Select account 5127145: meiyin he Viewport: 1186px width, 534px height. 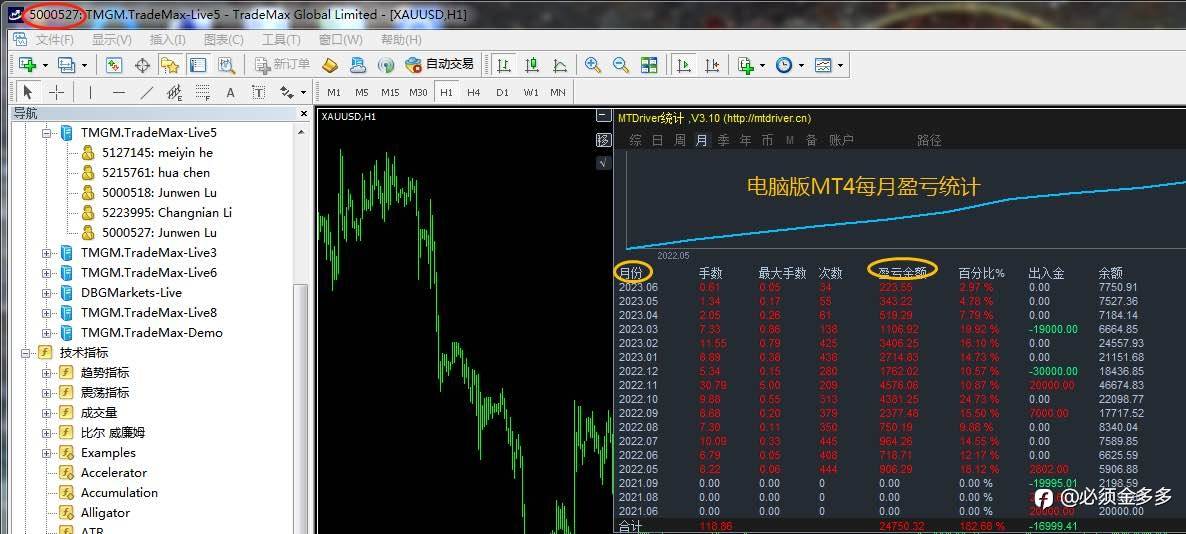tap(157, 153)
